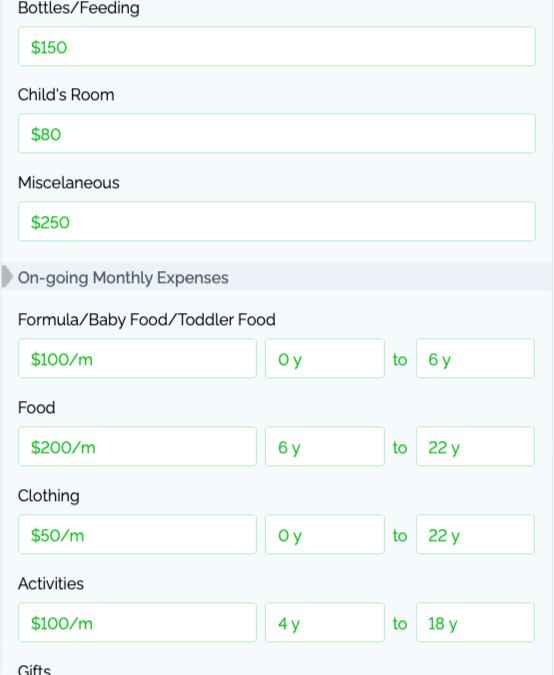
Task: Edit Food start age 6 y field
Action: pos(325,446)
